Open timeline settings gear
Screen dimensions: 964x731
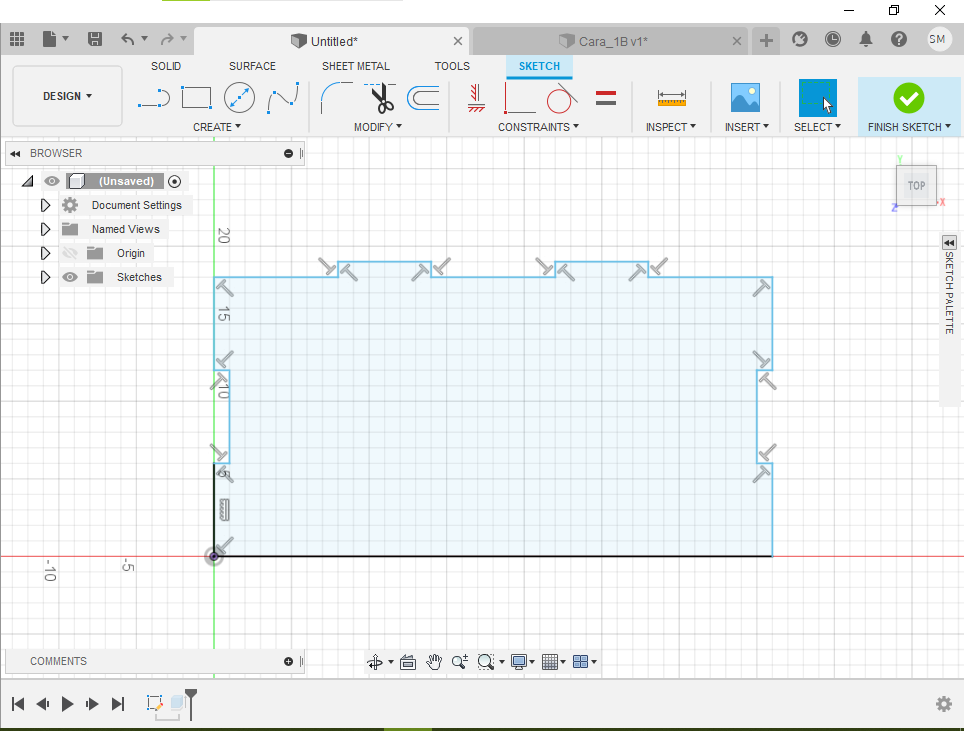(x=944, y=704)
